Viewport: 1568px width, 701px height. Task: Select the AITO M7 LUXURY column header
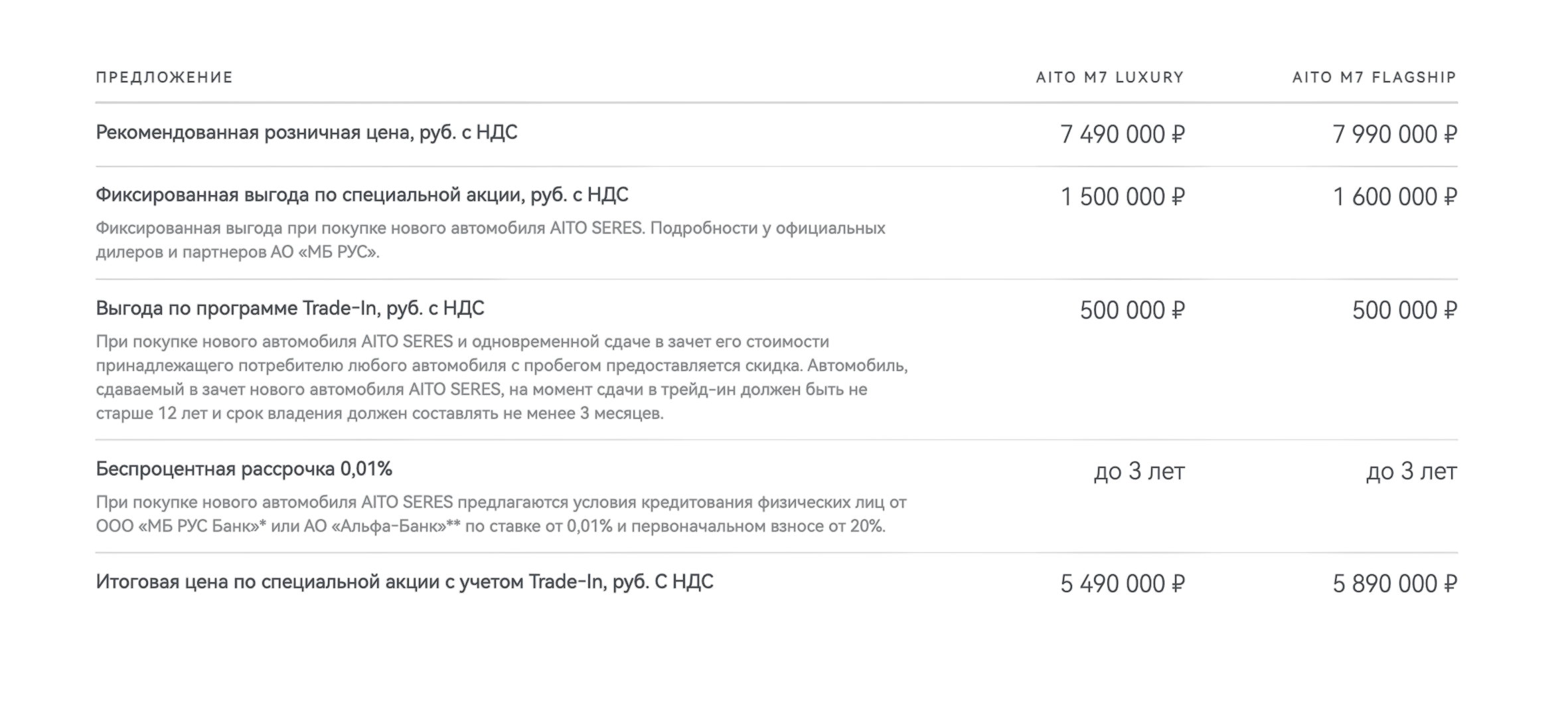tap(1110, 78)
